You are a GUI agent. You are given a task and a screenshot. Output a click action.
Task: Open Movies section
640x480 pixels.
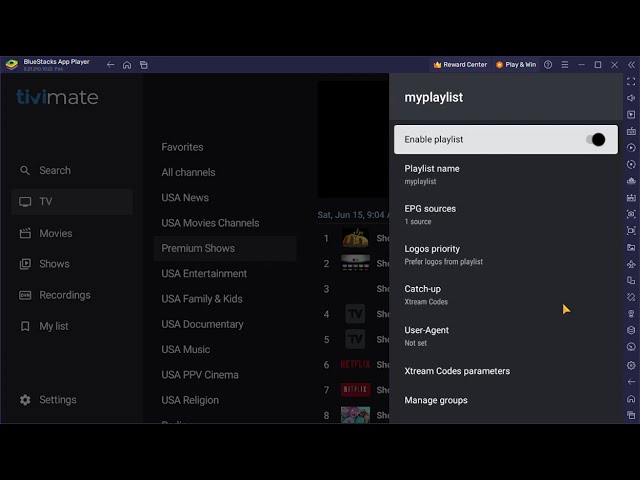click(72, 233)
